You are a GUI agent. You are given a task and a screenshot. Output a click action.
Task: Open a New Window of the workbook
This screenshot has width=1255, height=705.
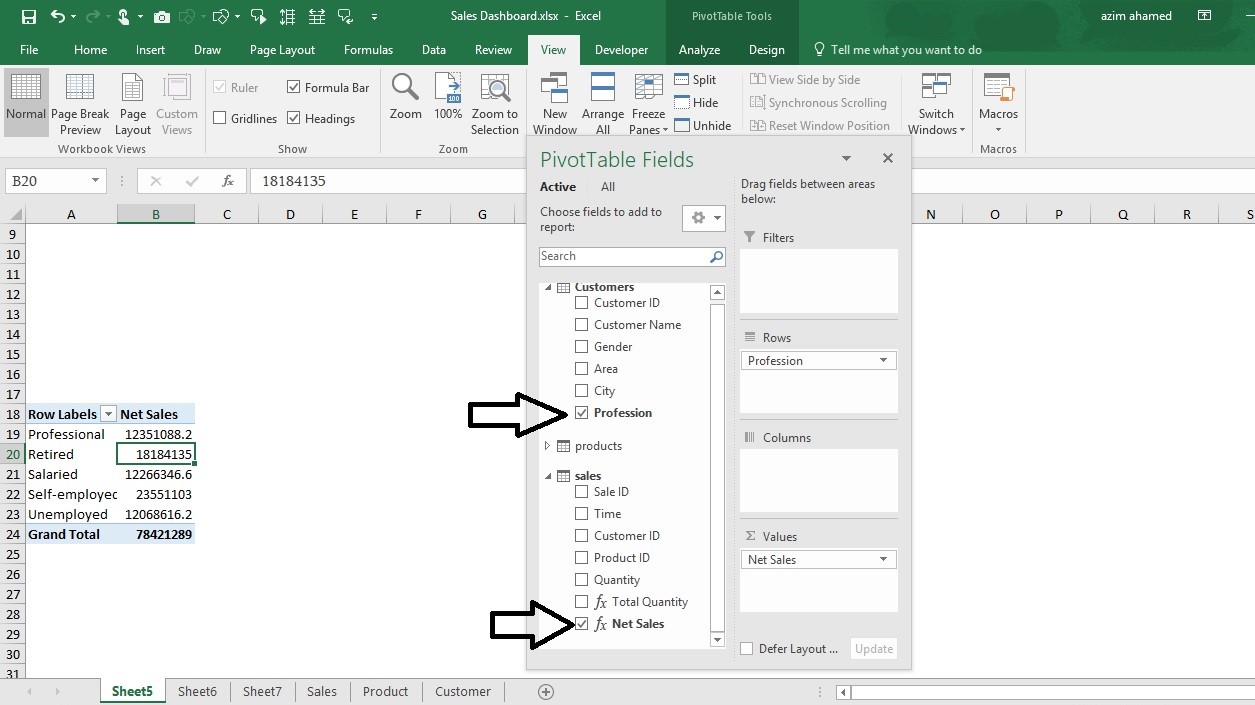pyautogui.click(x=555, y=104)
